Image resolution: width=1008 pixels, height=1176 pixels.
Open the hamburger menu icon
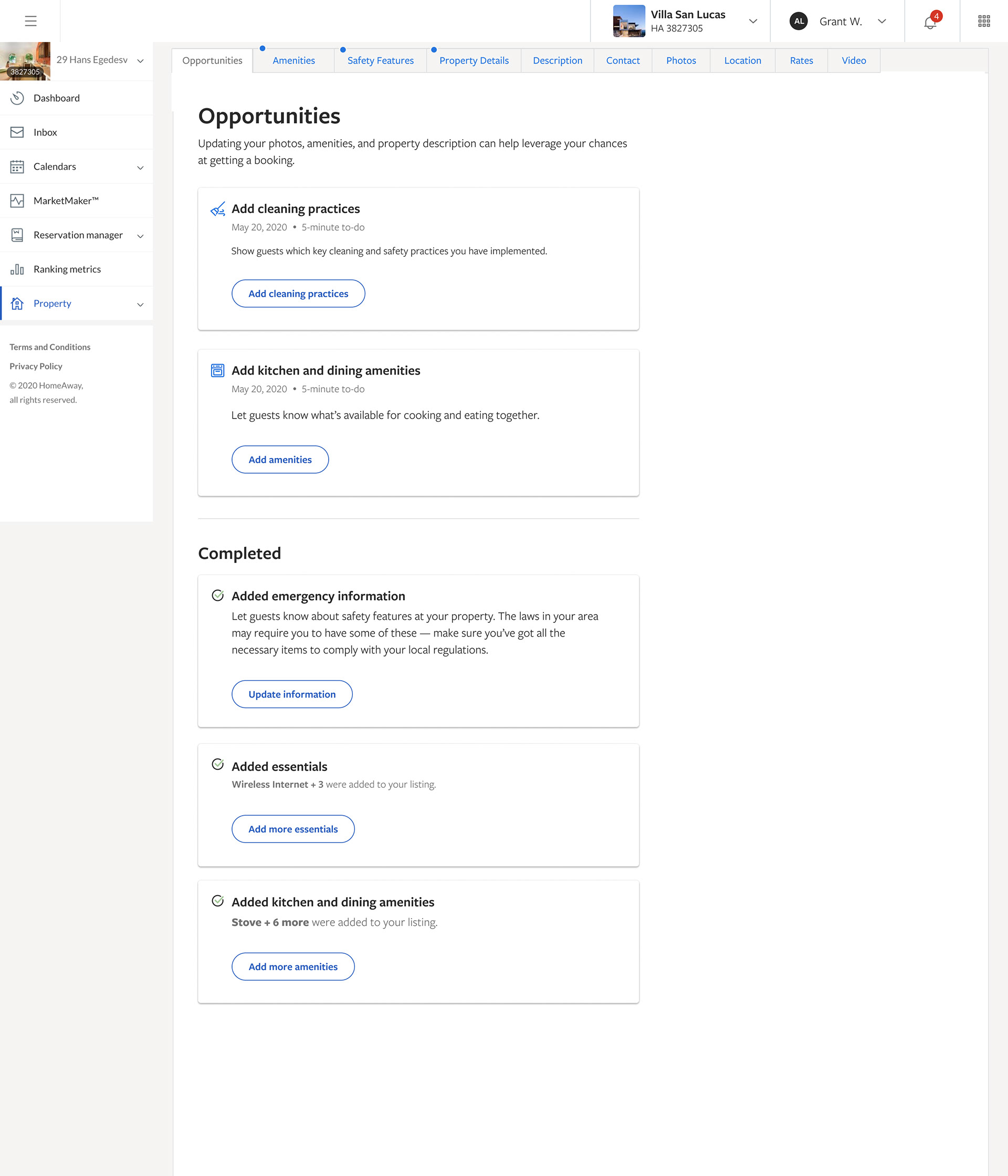click(30, 21)
